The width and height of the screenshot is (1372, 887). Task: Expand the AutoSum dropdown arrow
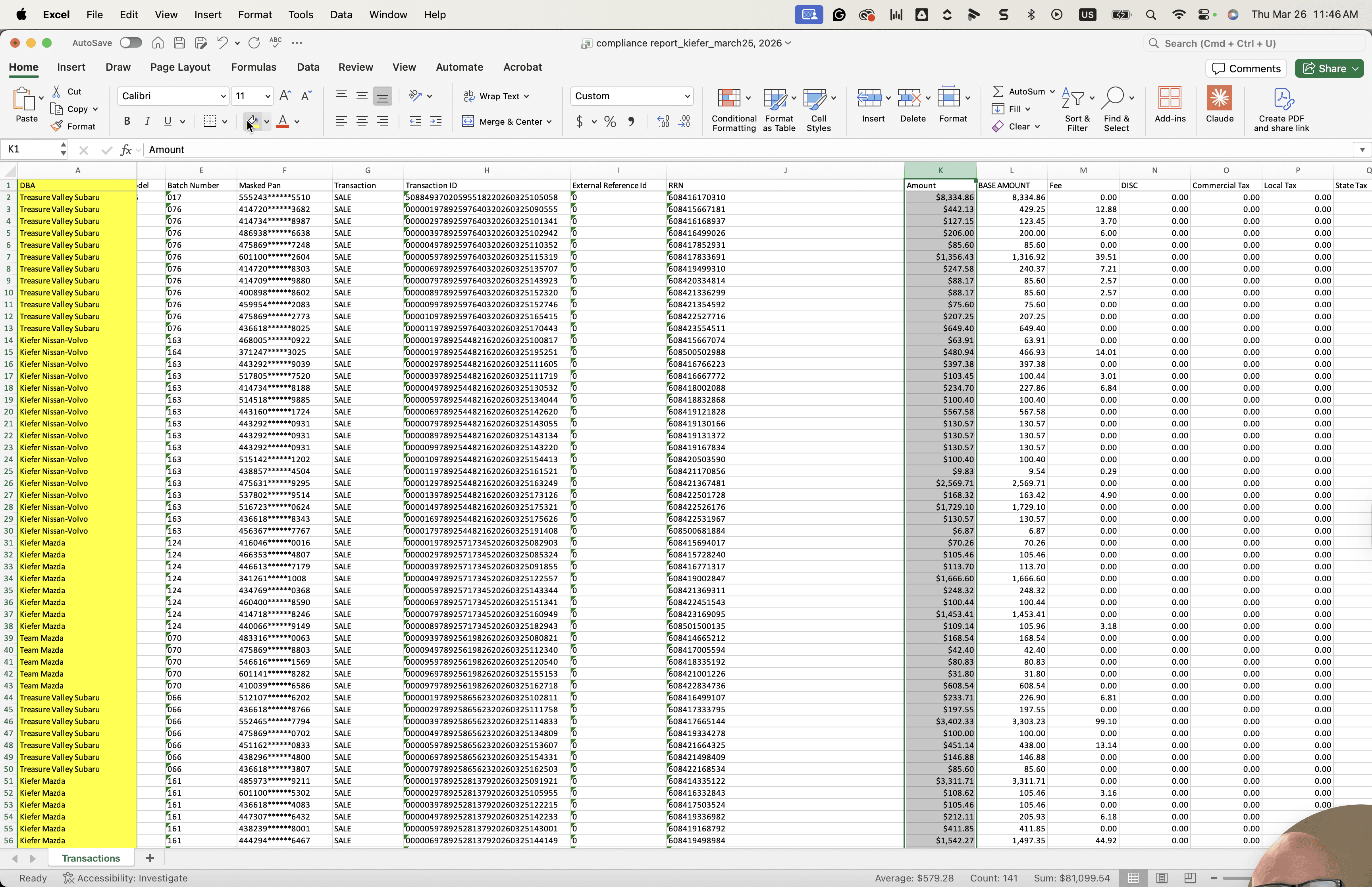tap(1052, 92)
